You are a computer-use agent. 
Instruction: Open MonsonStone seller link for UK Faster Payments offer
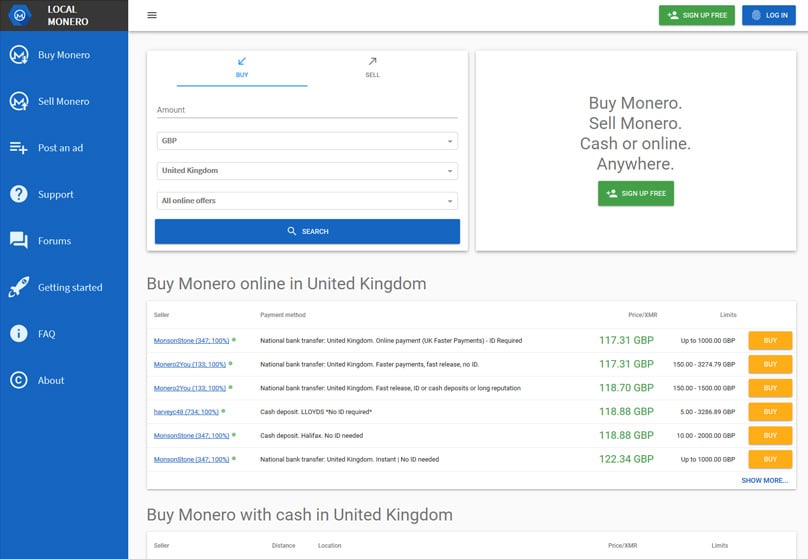pos(191,341)
